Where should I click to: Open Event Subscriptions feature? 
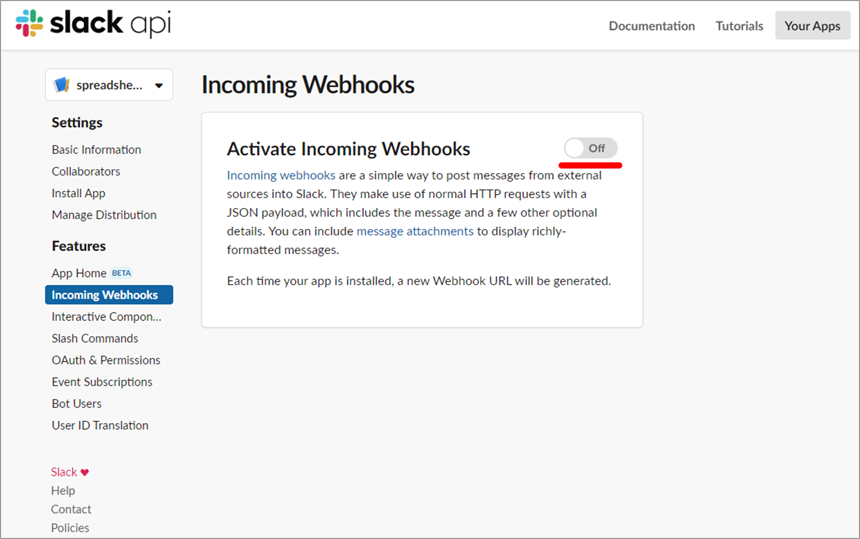tap(102, 382)
